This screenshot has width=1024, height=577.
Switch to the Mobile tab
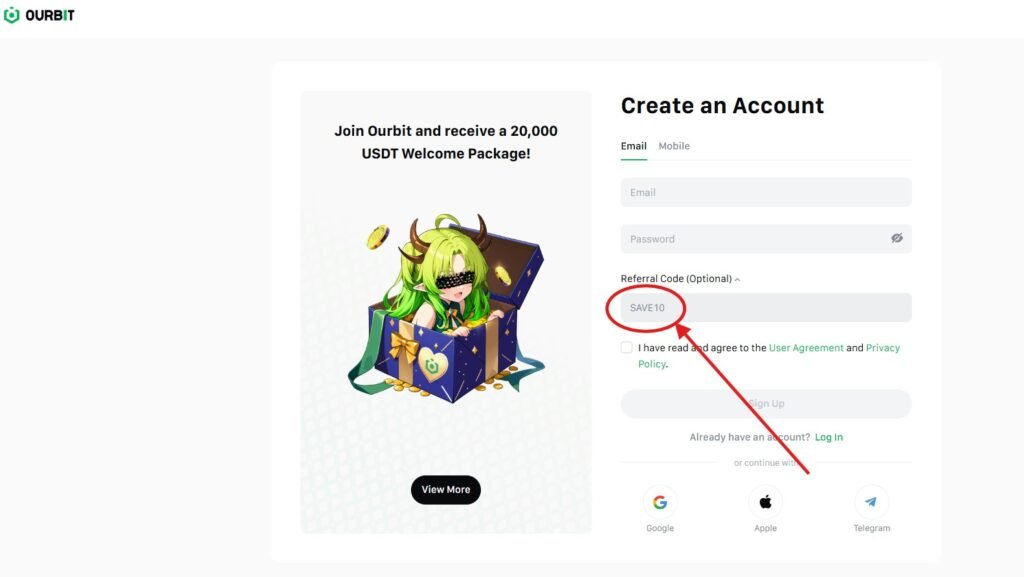pyautogui.click(x=674, y=146)
